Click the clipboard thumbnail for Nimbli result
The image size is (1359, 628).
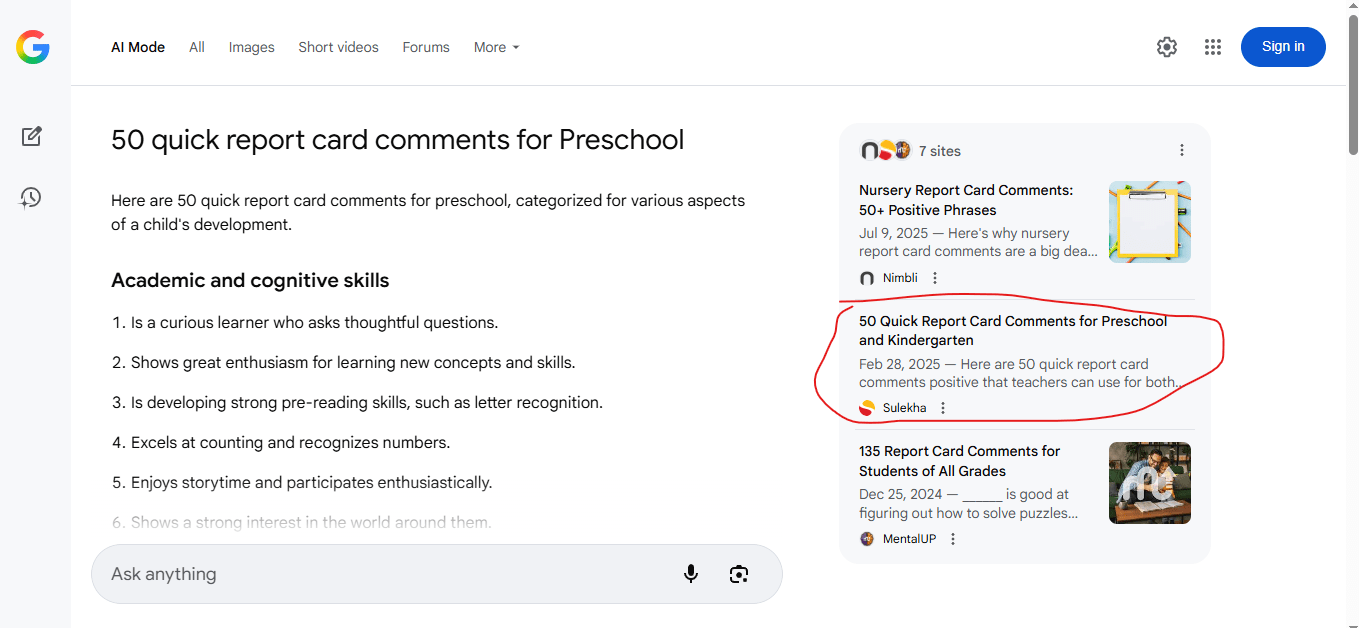point(1149,222)
